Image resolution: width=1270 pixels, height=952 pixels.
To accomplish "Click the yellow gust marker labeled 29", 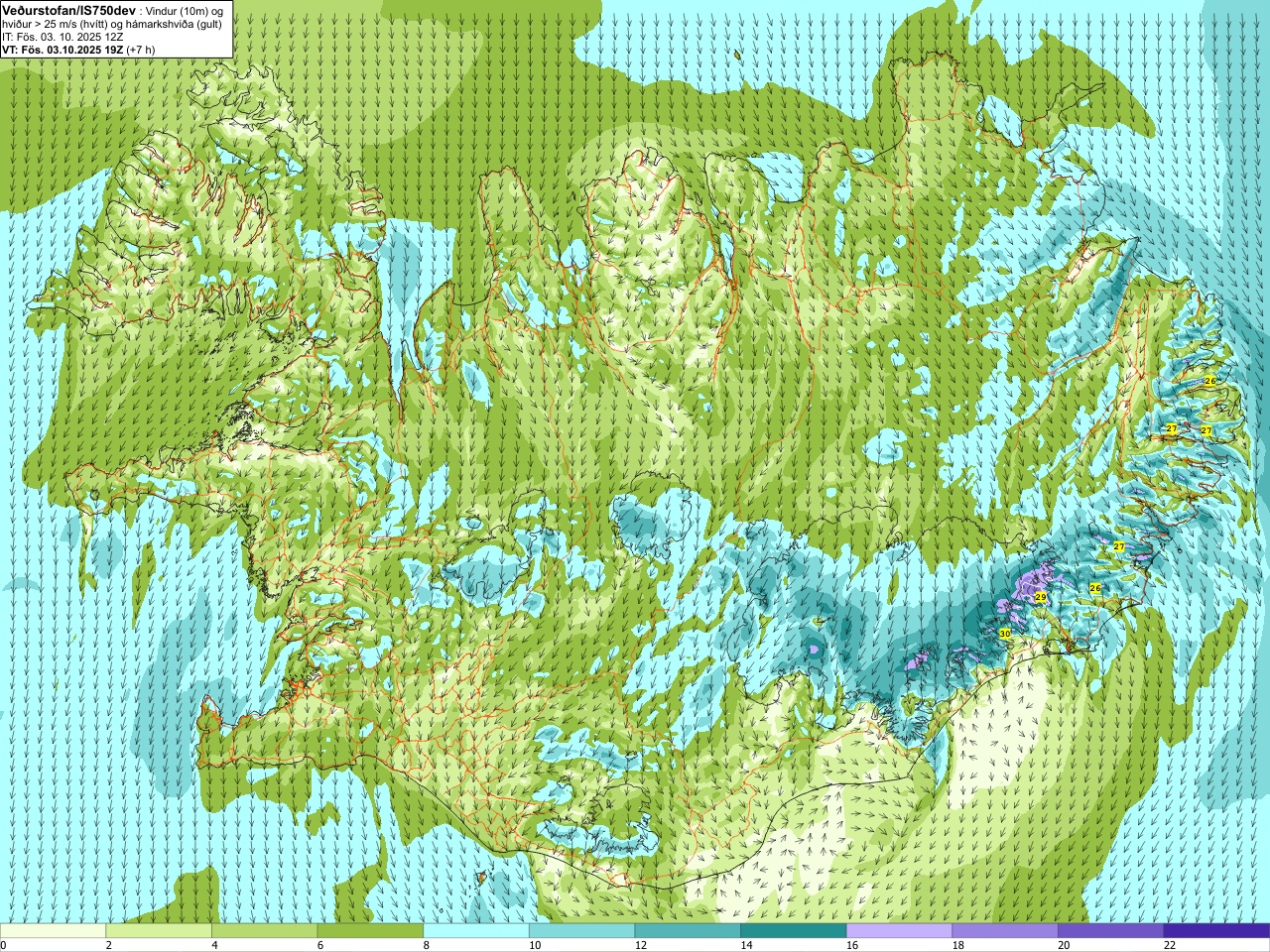I will (1041, 597).
